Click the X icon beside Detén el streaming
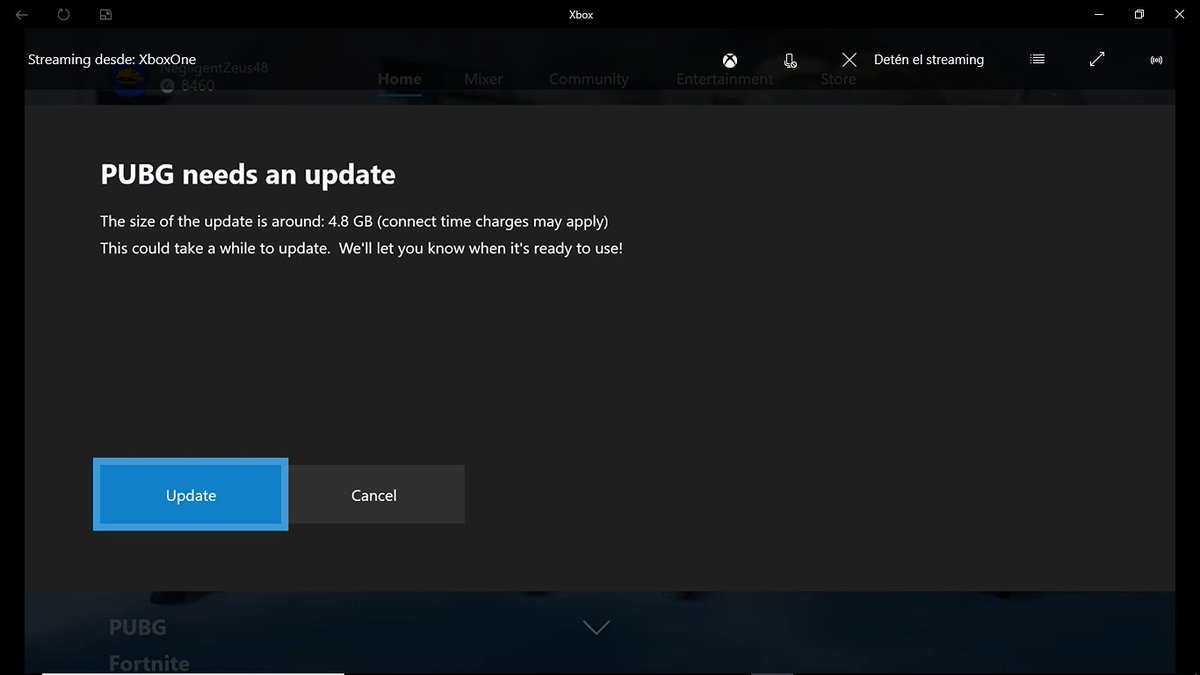Image resolution: width=1200 pixels, height=675 pixels. pos(849,60)
